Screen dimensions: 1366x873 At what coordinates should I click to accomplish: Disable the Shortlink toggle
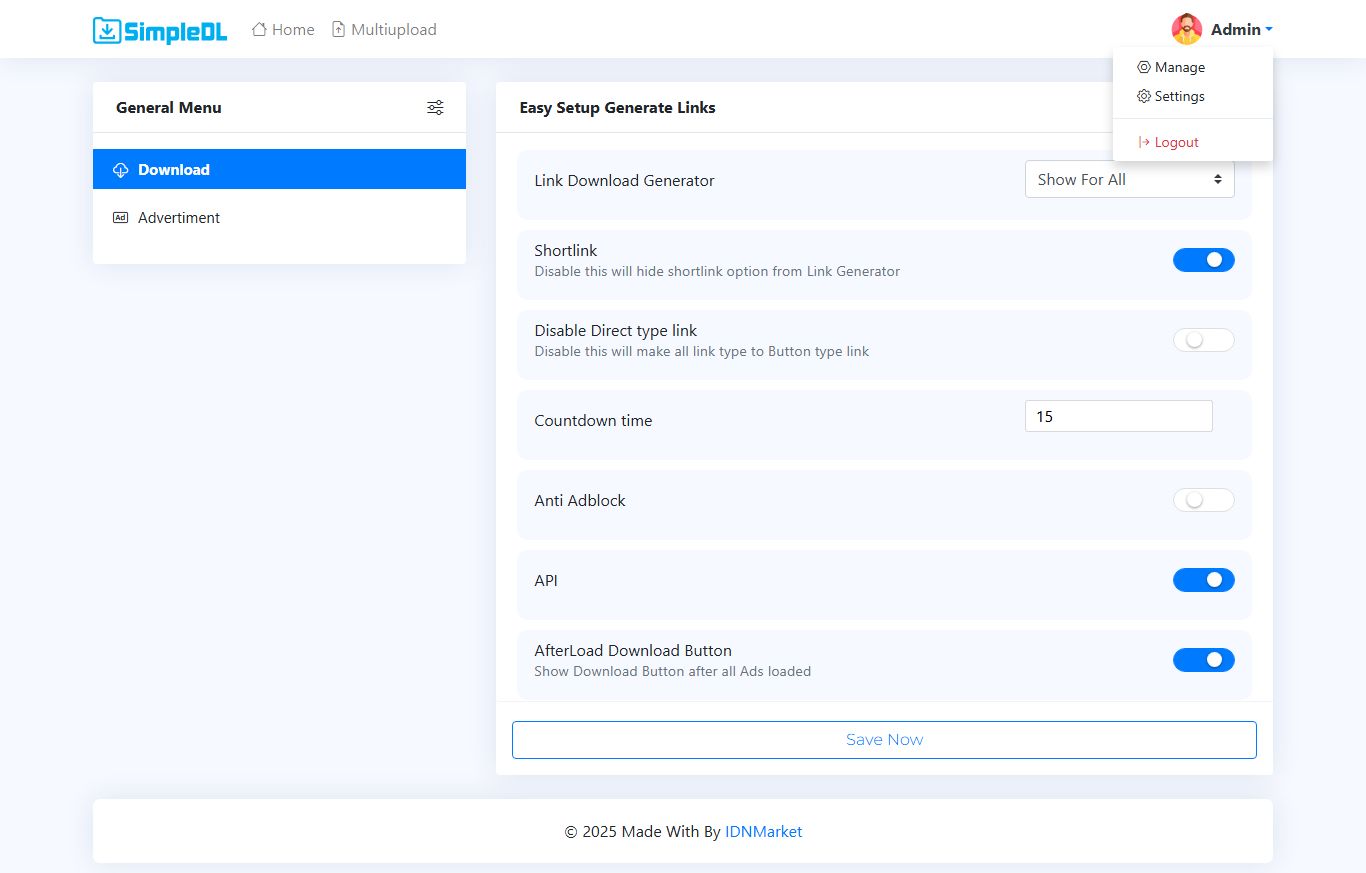[x=1203, y=260]
